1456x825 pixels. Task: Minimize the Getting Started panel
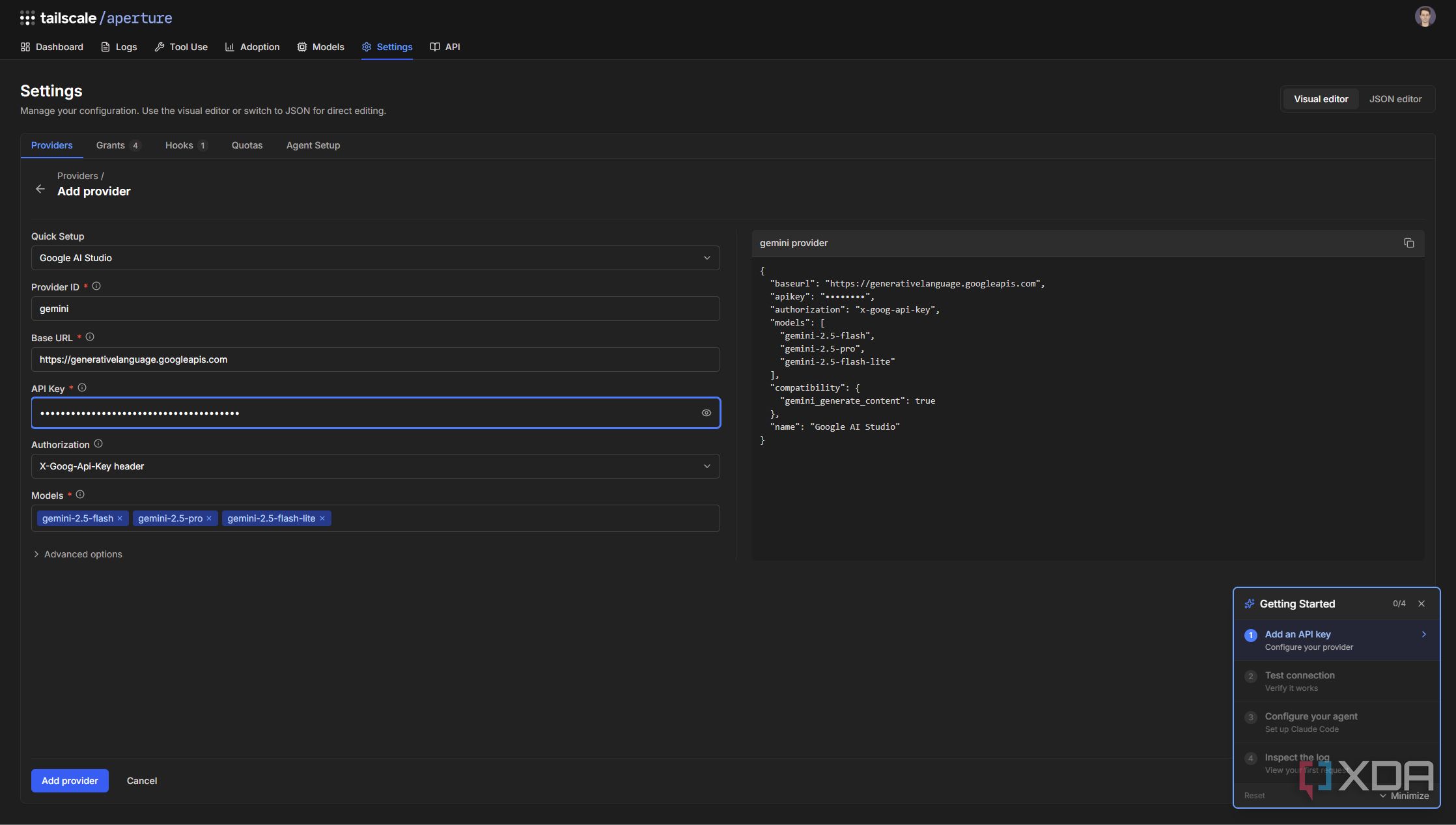(x=1404, y=796)
